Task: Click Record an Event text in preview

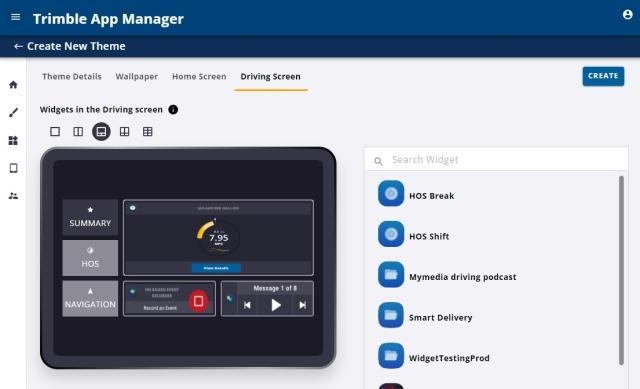Action: (x=160, y=308)
